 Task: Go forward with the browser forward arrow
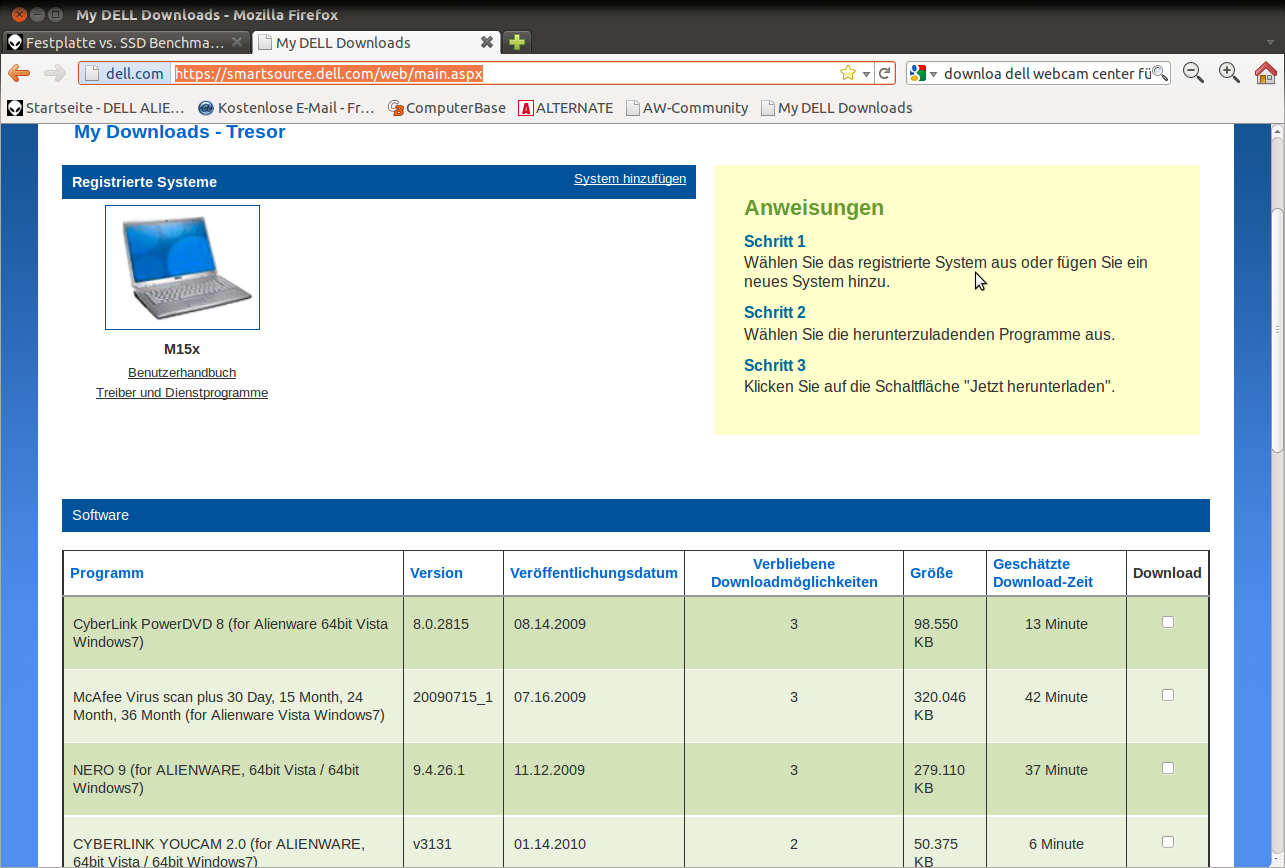(x=55, y=73)
